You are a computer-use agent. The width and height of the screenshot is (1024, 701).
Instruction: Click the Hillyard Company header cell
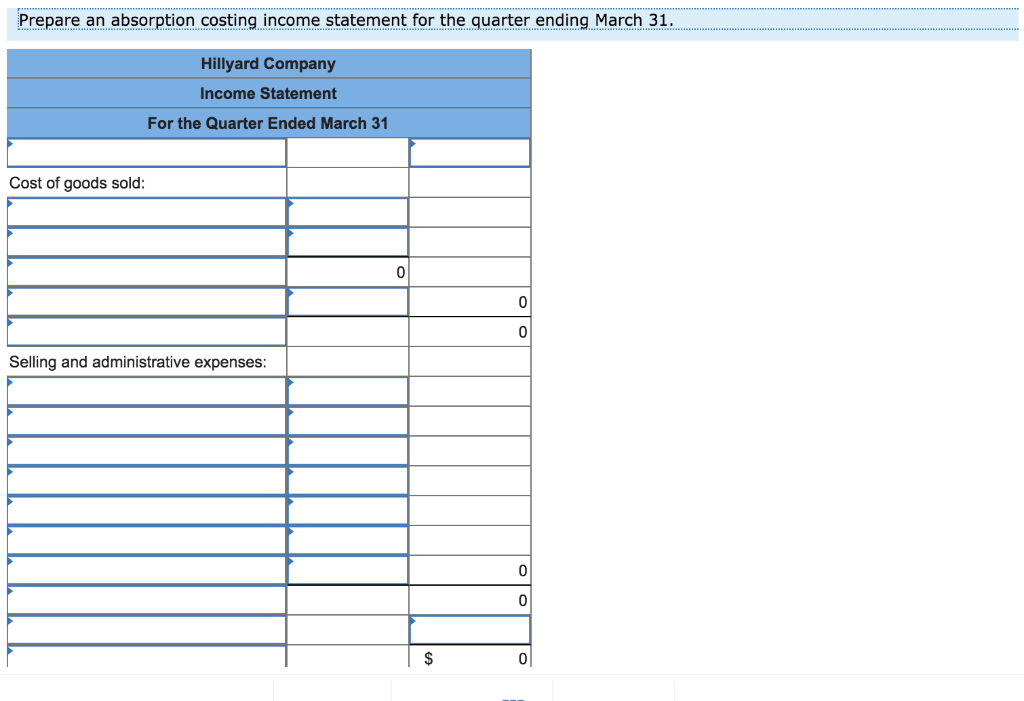[x=267, y=63]
